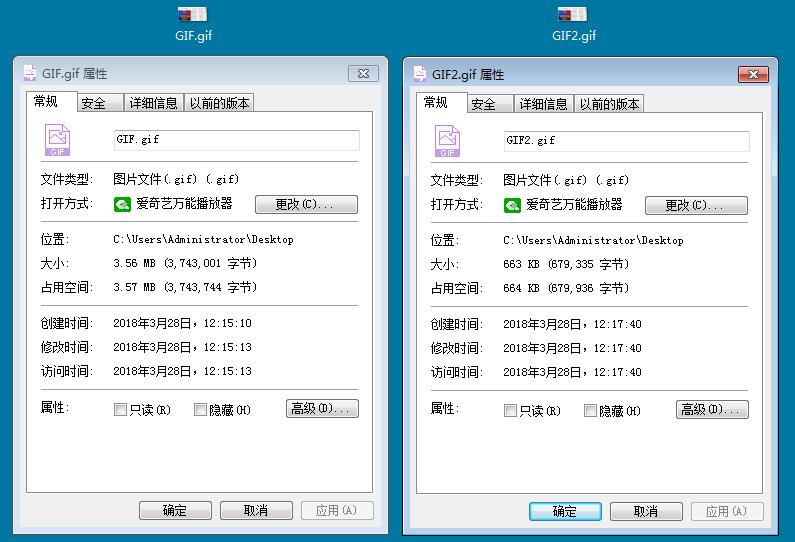Toggle 只读 checkbox in GIF2.gif properties
Viewport: 795px width, 542px height.
[x=511, y=411]
